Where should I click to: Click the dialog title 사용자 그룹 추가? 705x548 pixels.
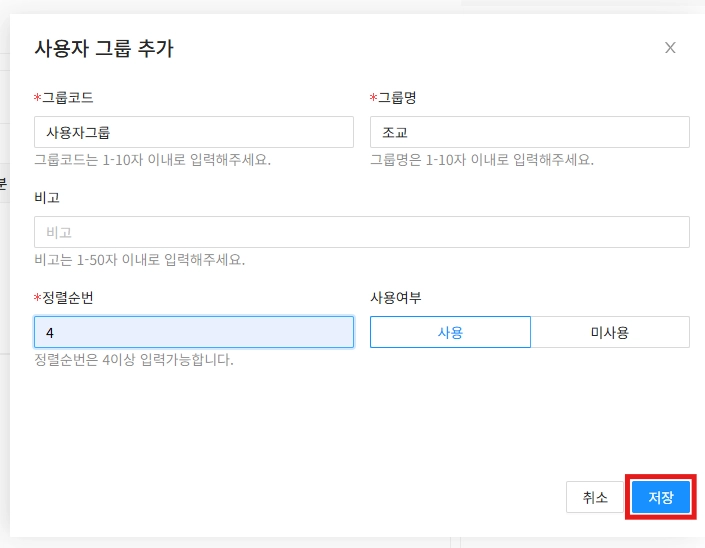pos(104,48)
